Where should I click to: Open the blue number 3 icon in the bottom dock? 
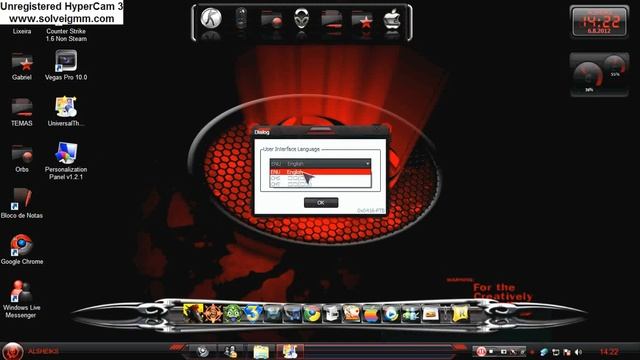click(253, 314)
